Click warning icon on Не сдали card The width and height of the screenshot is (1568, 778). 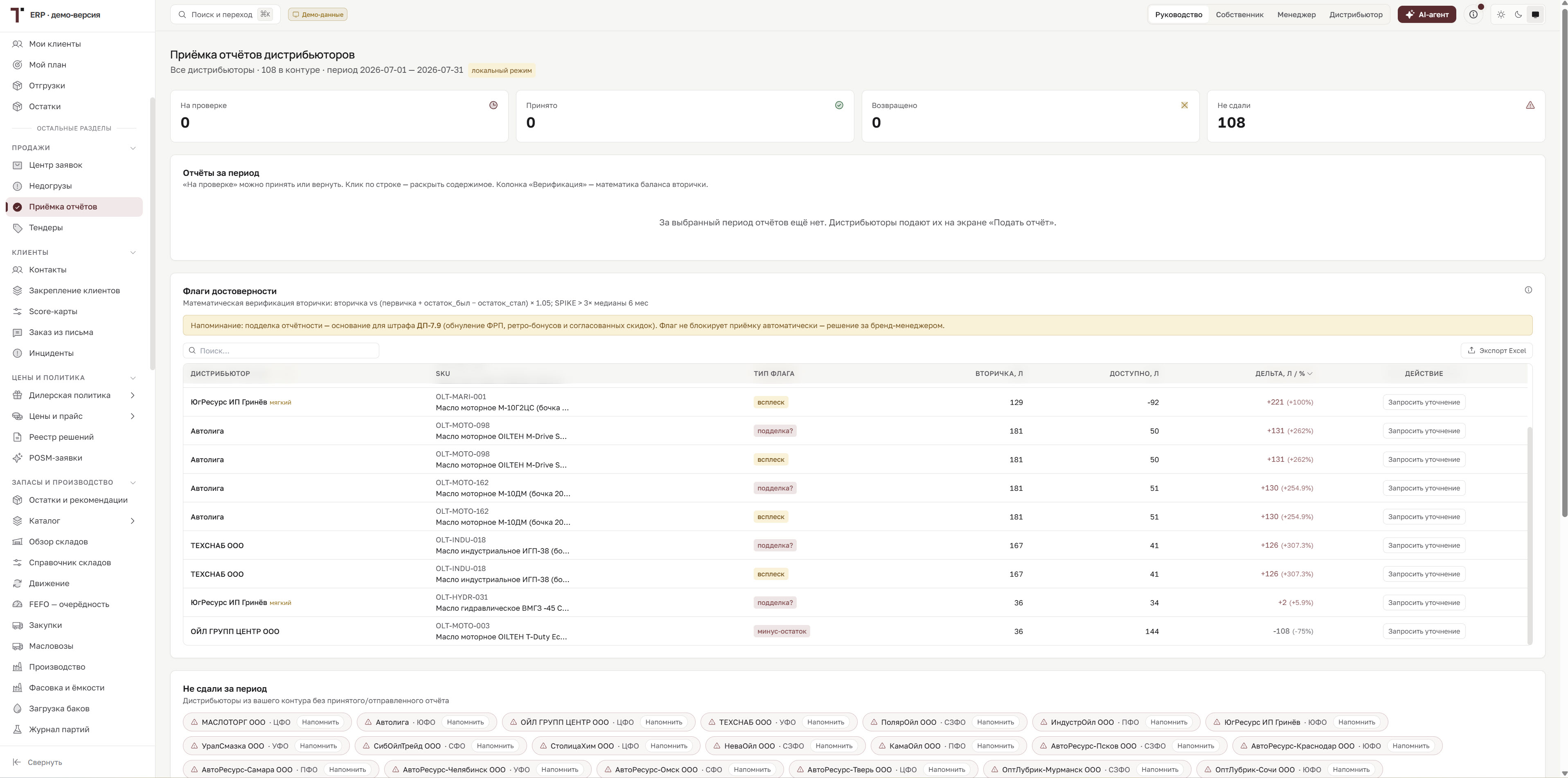pyautogui.click(x=1530, y=105)
